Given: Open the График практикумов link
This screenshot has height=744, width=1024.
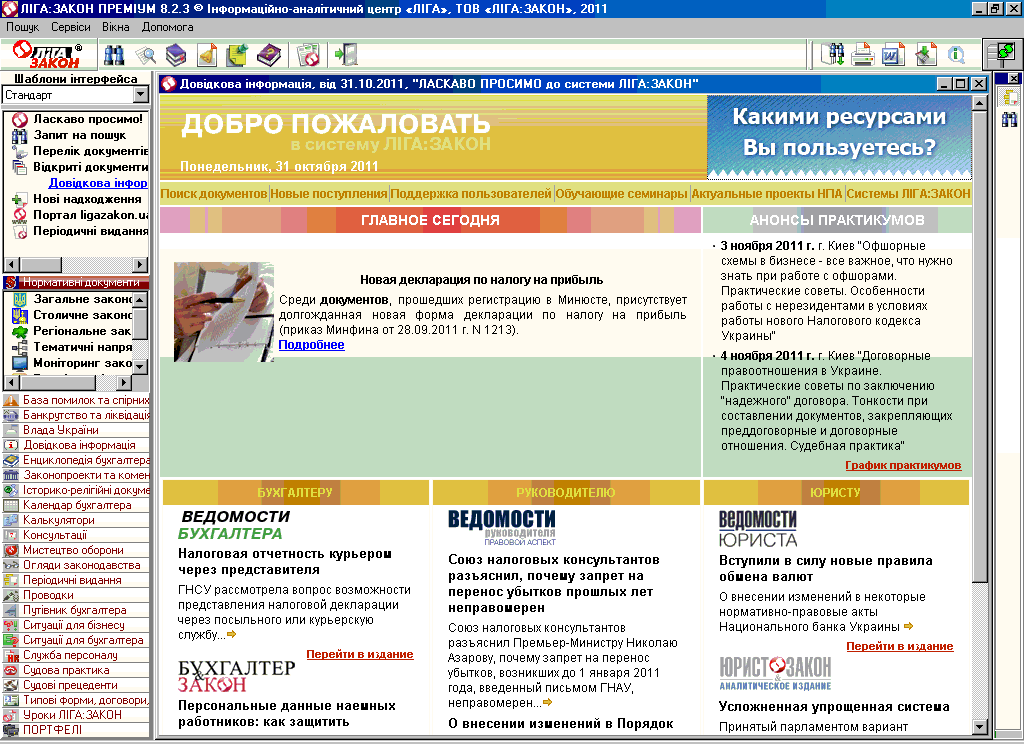Looking at the screenshot, I should [x=903, y=465].
